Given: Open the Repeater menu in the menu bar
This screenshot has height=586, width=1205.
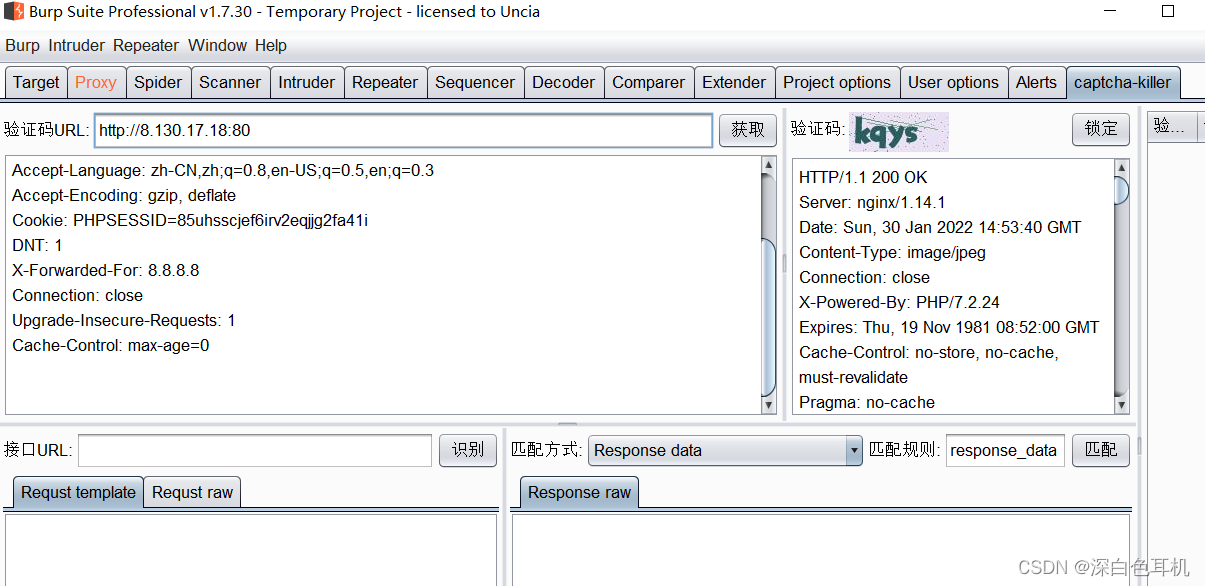Looking at the screenshot, I should coord(146,45).
